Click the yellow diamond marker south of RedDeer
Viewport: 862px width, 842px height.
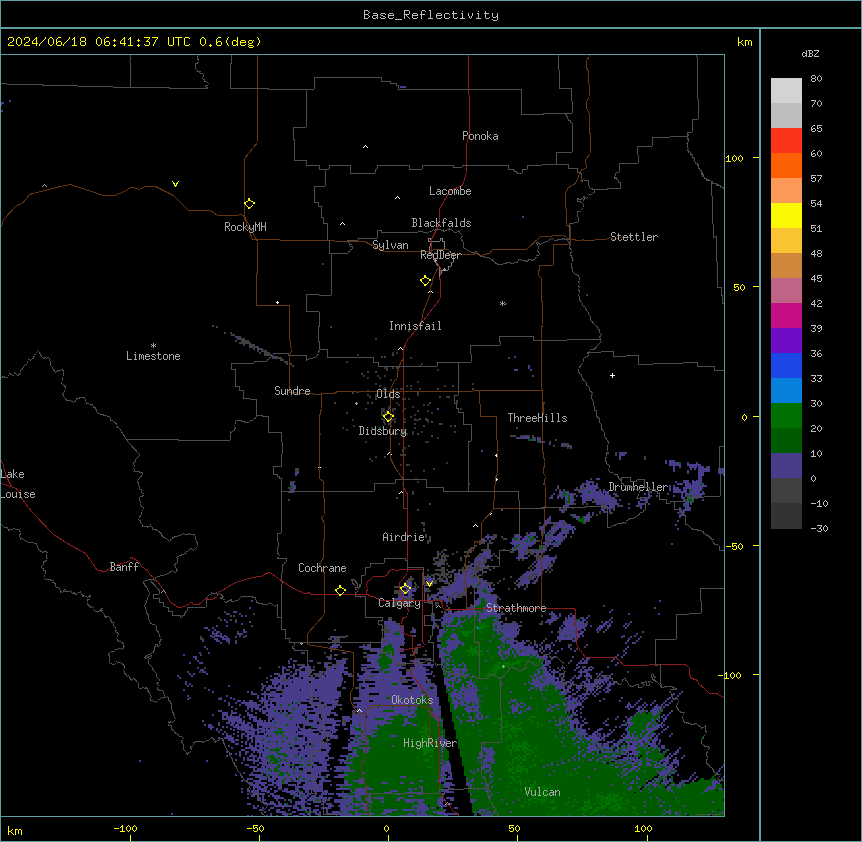tap(426, 281)
